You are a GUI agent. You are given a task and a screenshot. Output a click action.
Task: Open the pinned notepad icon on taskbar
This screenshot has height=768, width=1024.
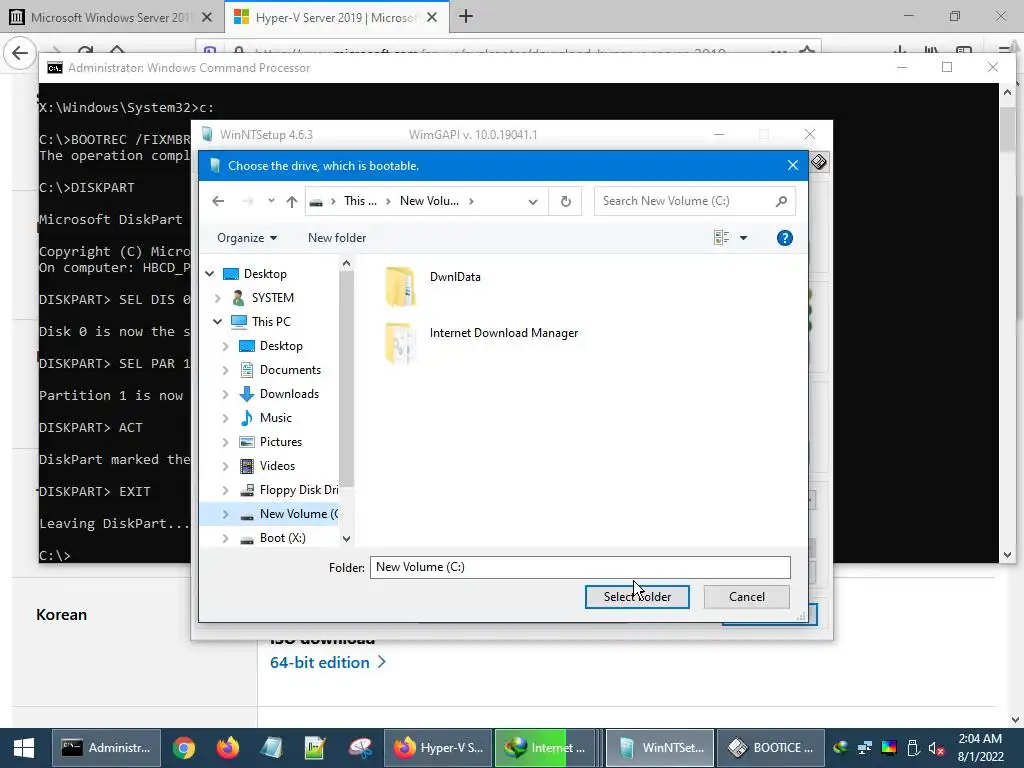(271, 748)
